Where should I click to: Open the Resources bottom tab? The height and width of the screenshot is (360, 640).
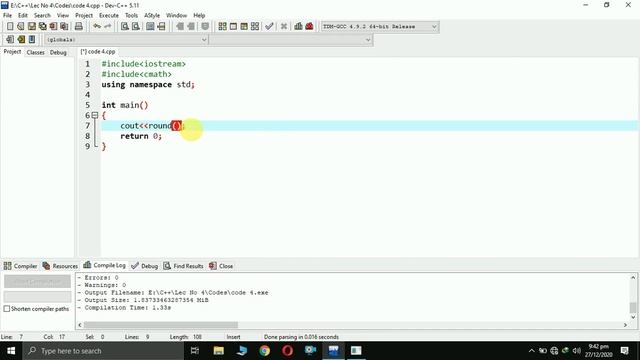[x=60, y=266]
